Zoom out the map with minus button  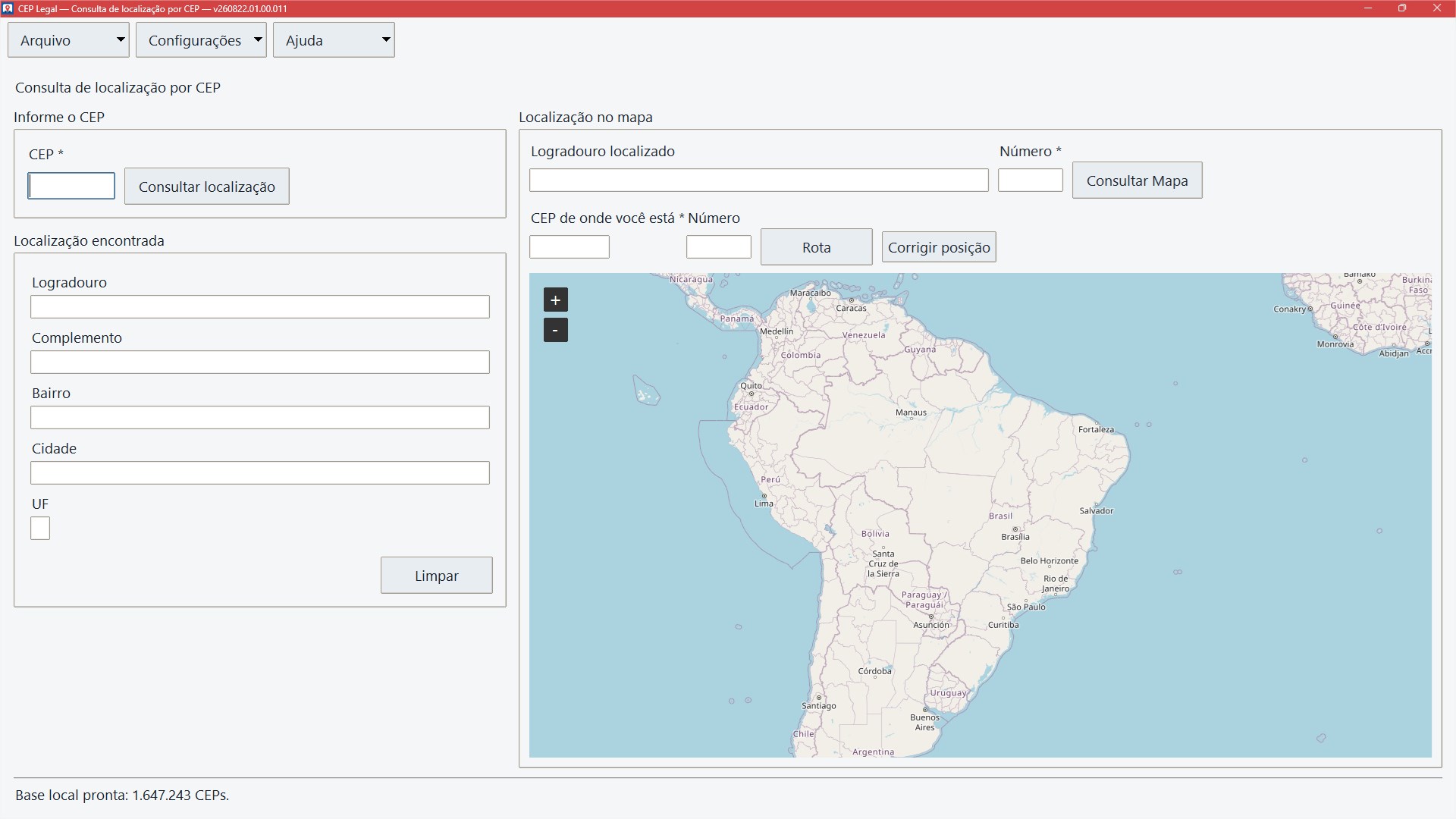(x=555, y=330)
